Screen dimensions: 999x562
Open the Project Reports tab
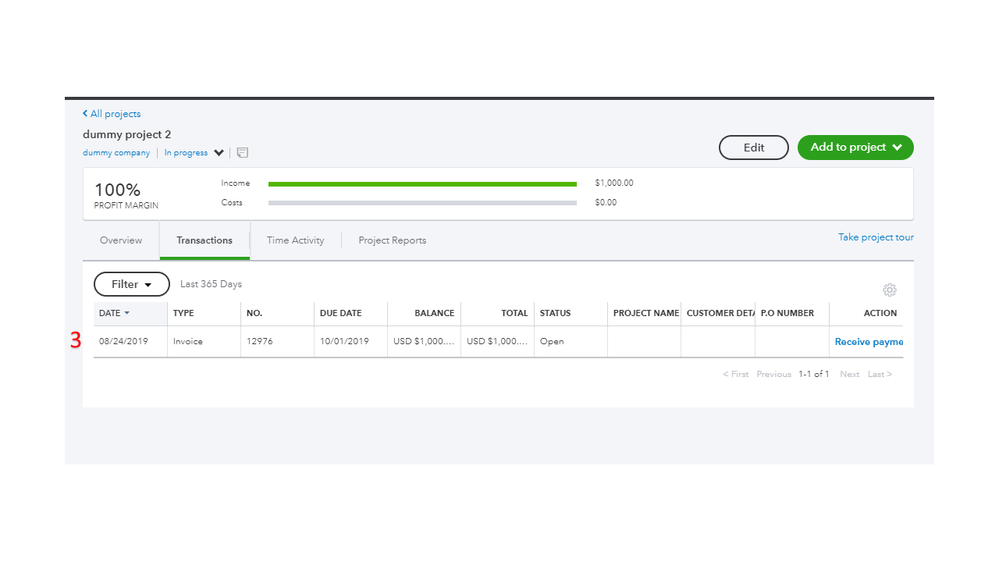click(392, 240)
